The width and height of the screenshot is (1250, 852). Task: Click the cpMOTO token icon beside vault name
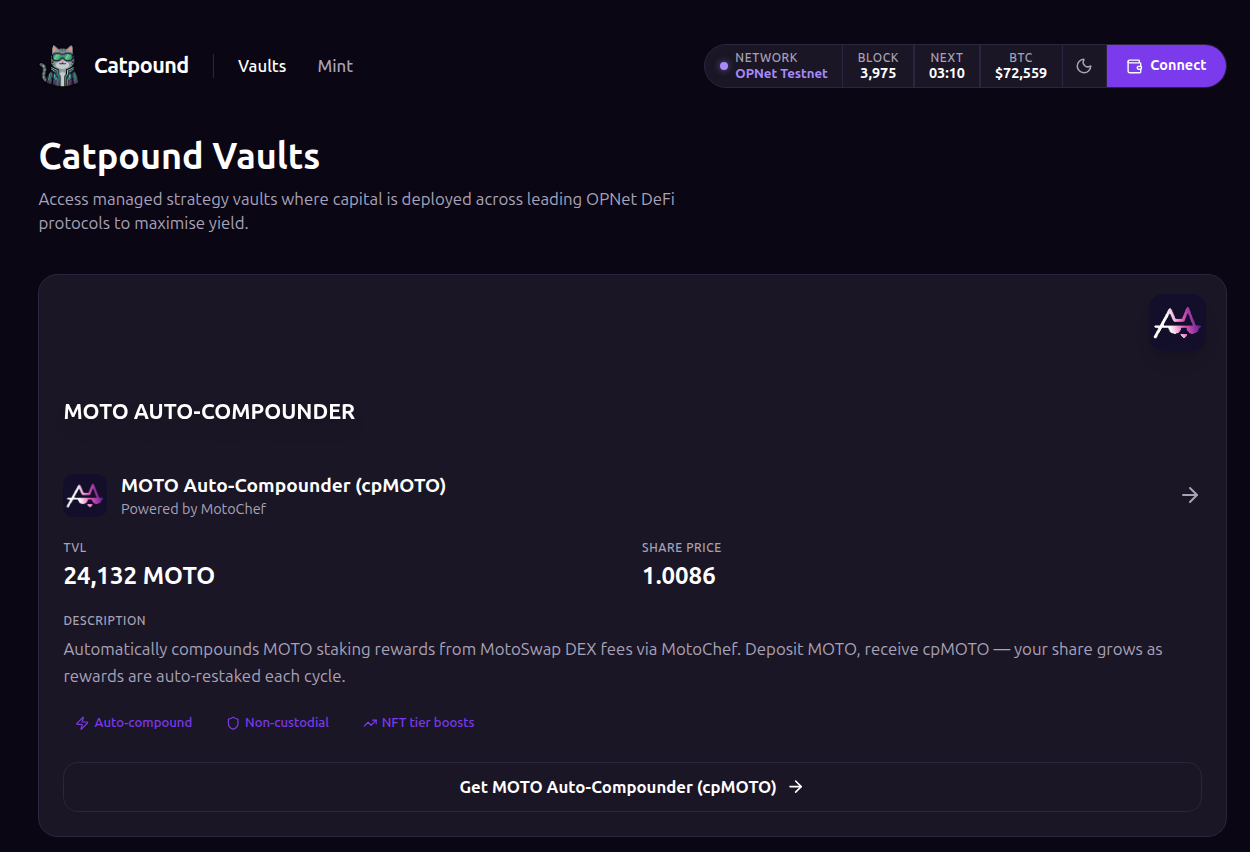coord(85,494)
